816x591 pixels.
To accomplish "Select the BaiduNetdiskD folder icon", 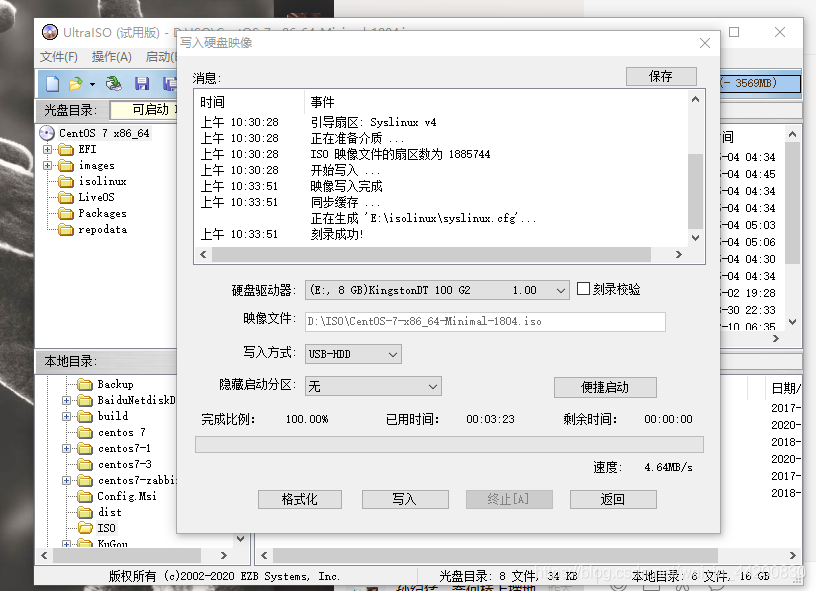I will click(85, 401).
